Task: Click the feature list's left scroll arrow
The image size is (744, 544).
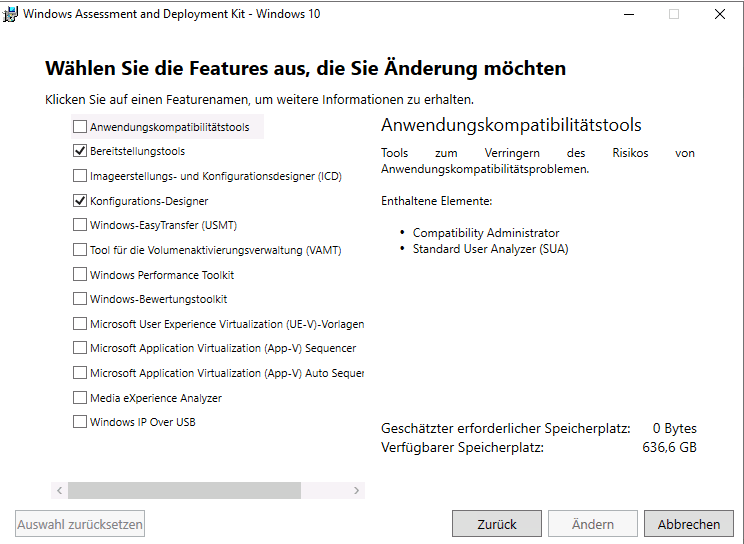Action: (59, 490)
